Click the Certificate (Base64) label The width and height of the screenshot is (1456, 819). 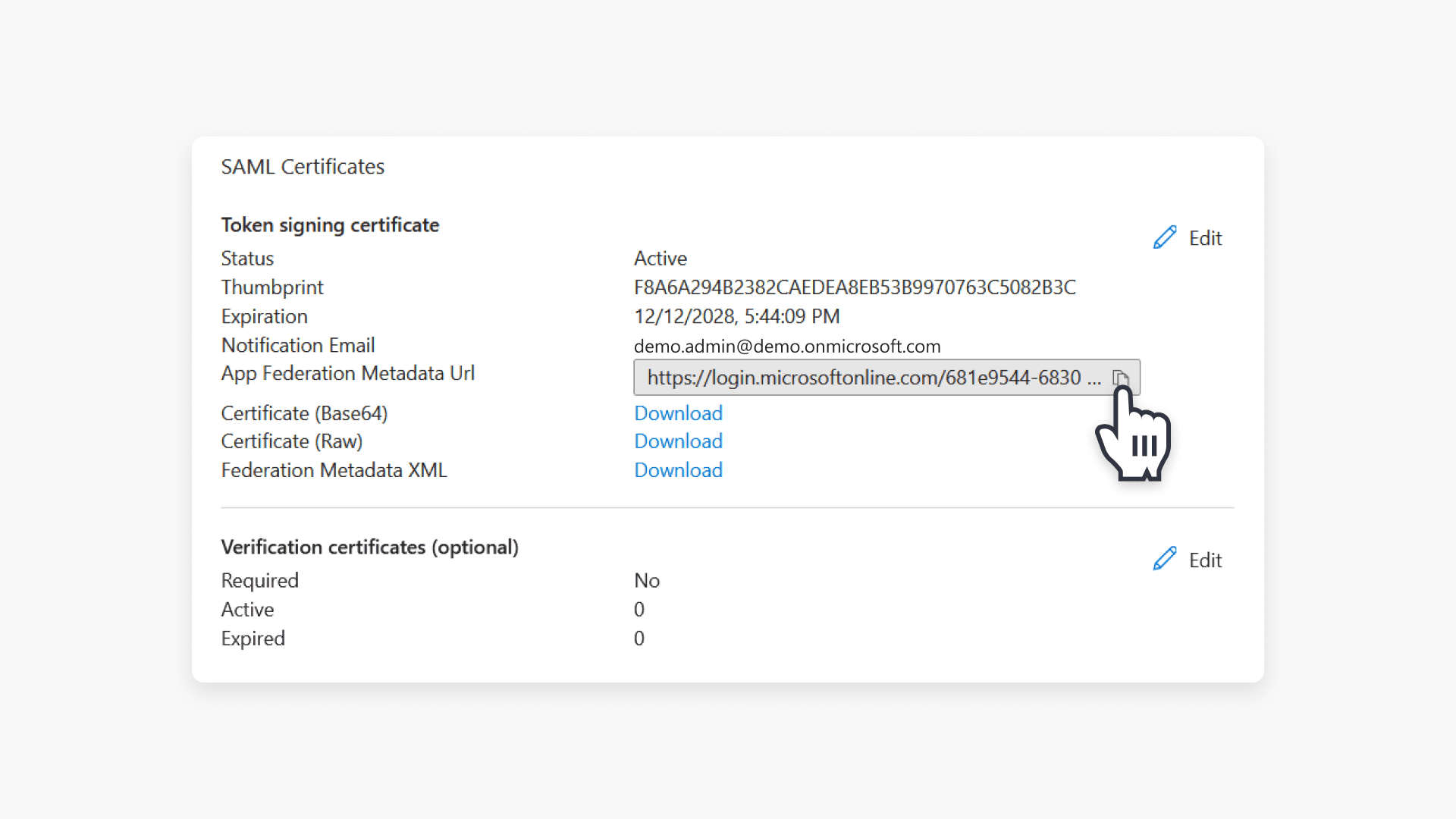(x=304, y=413)
